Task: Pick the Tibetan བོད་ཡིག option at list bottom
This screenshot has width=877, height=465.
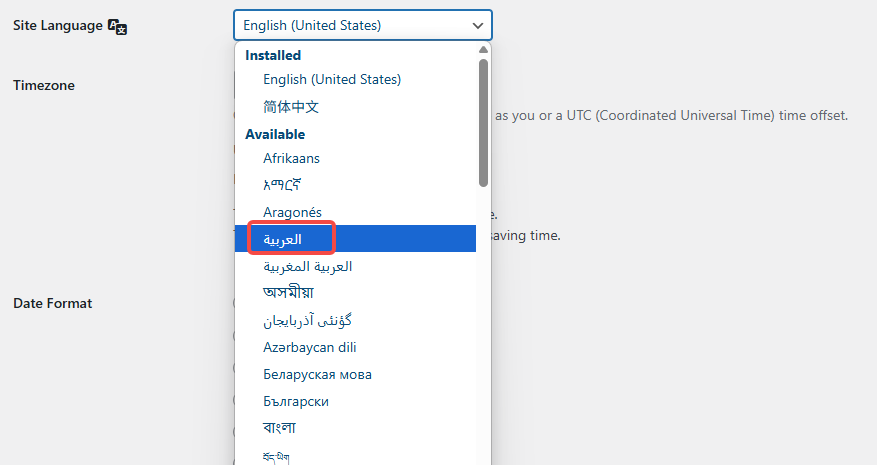Action: [278, 456]
